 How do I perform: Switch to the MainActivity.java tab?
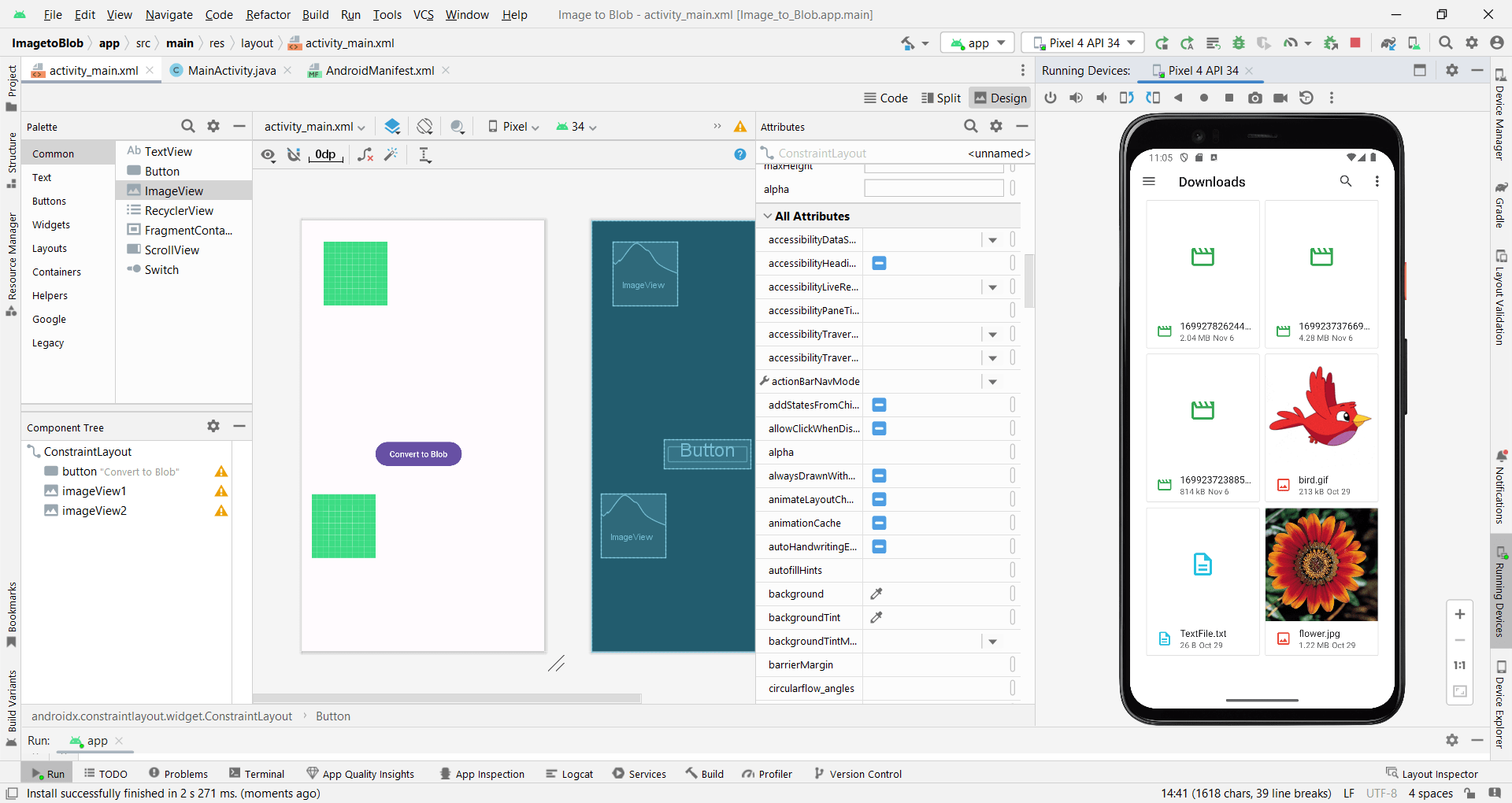(232, 71)
